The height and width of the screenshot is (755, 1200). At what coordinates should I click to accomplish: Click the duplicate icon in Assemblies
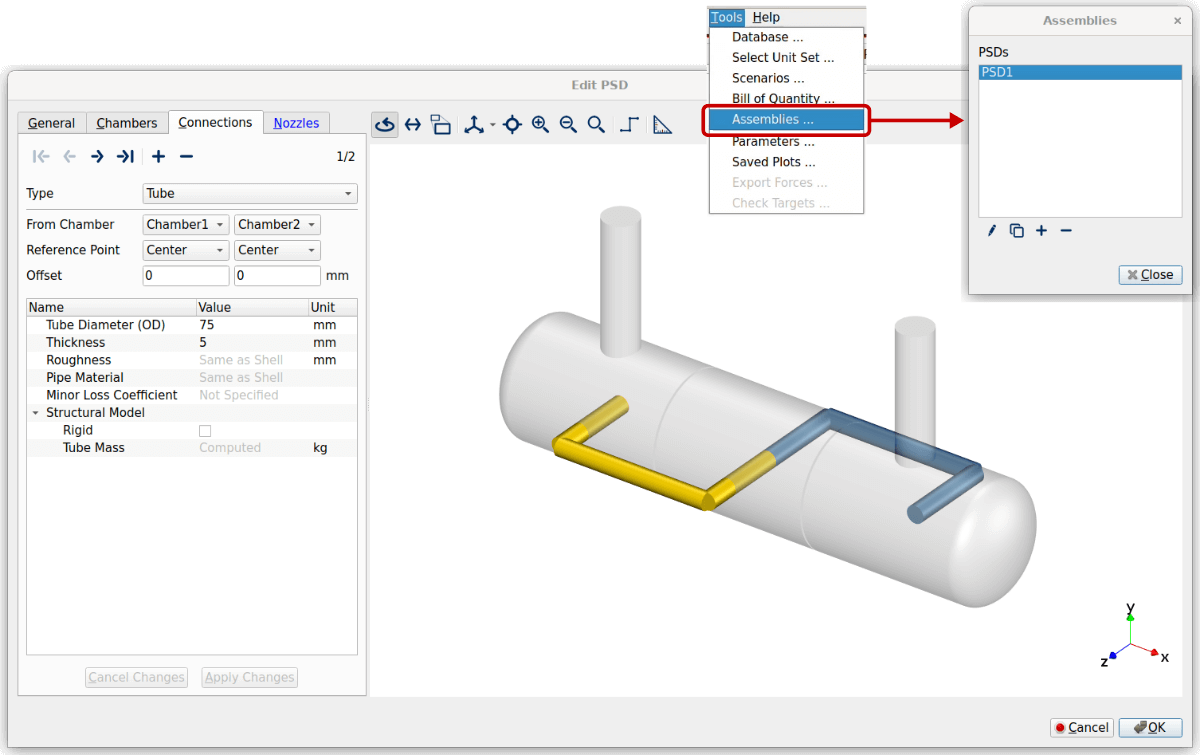pyautogui.click(x=1017, y=231)
